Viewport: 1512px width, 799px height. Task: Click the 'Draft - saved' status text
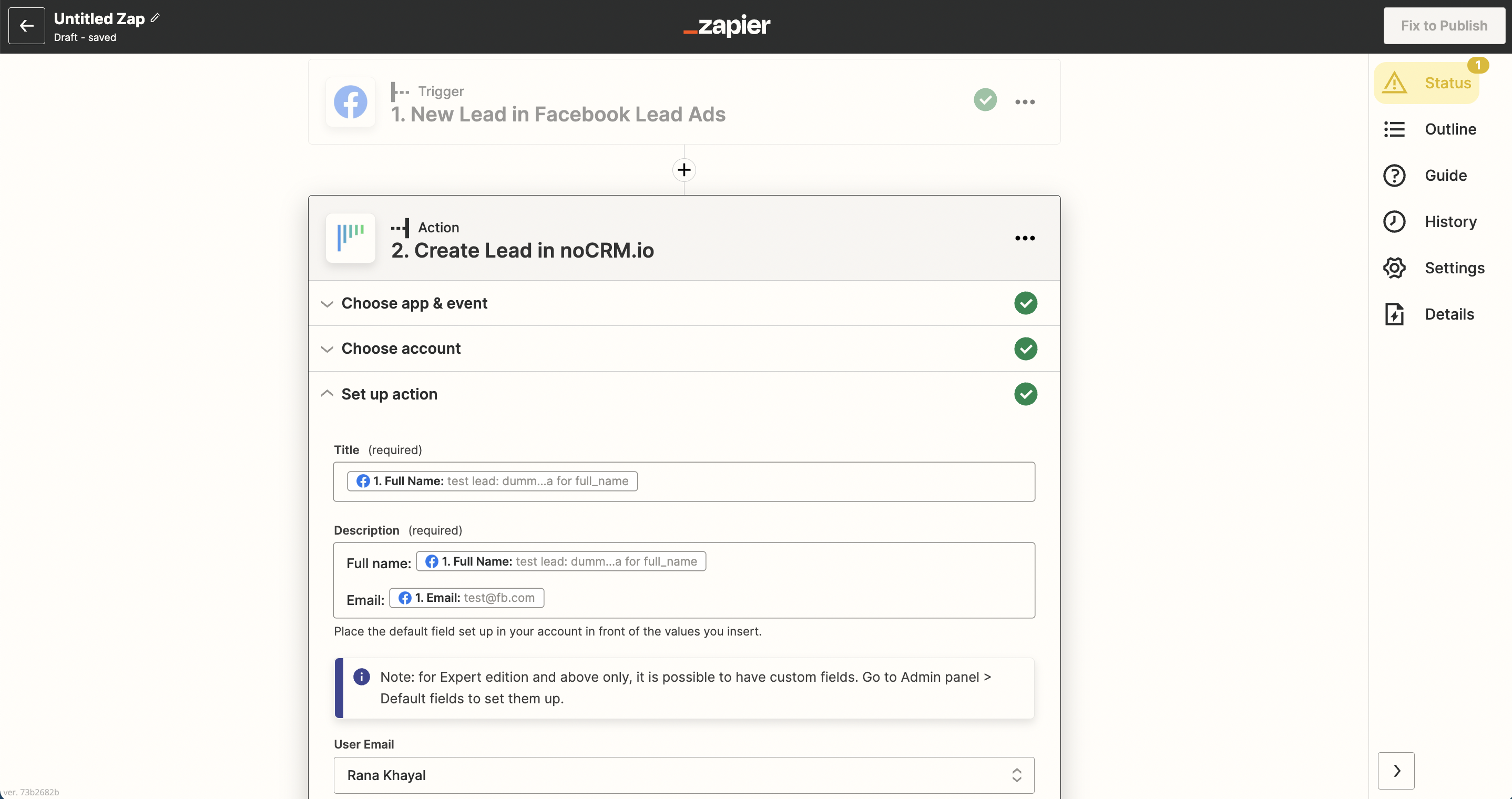pyautogui.click(x=85, y=37)
